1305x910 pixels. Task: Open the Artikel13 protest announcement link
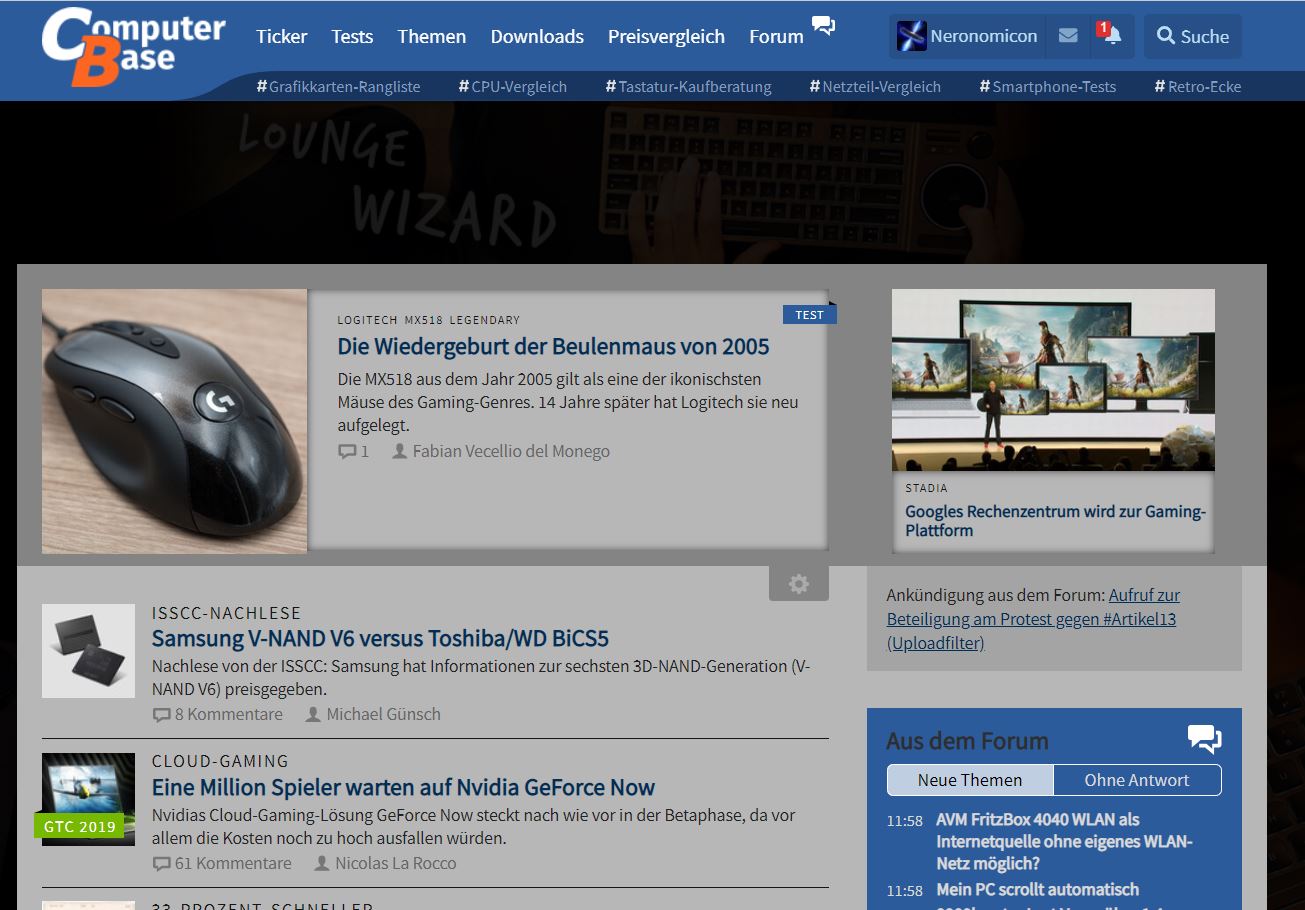pos(1033,619)
